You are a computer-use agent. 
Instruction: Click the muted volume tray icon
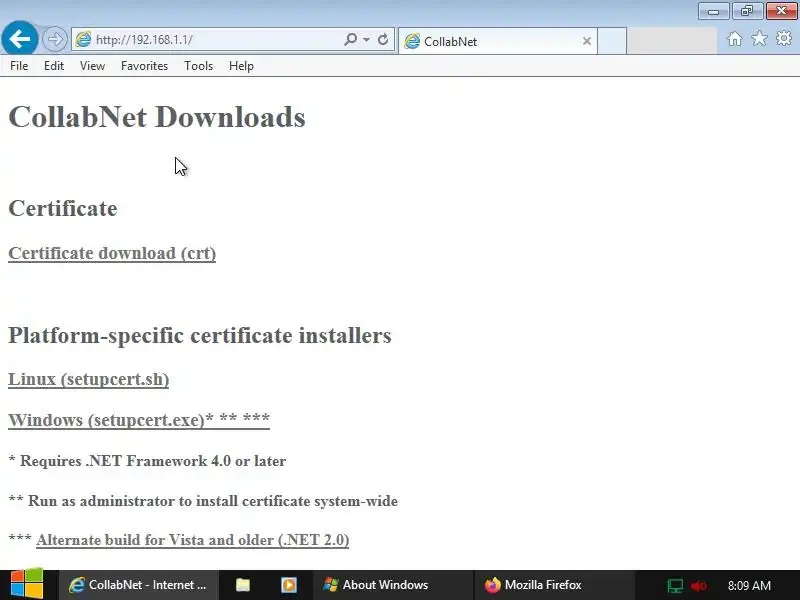[x=698, y=586]
